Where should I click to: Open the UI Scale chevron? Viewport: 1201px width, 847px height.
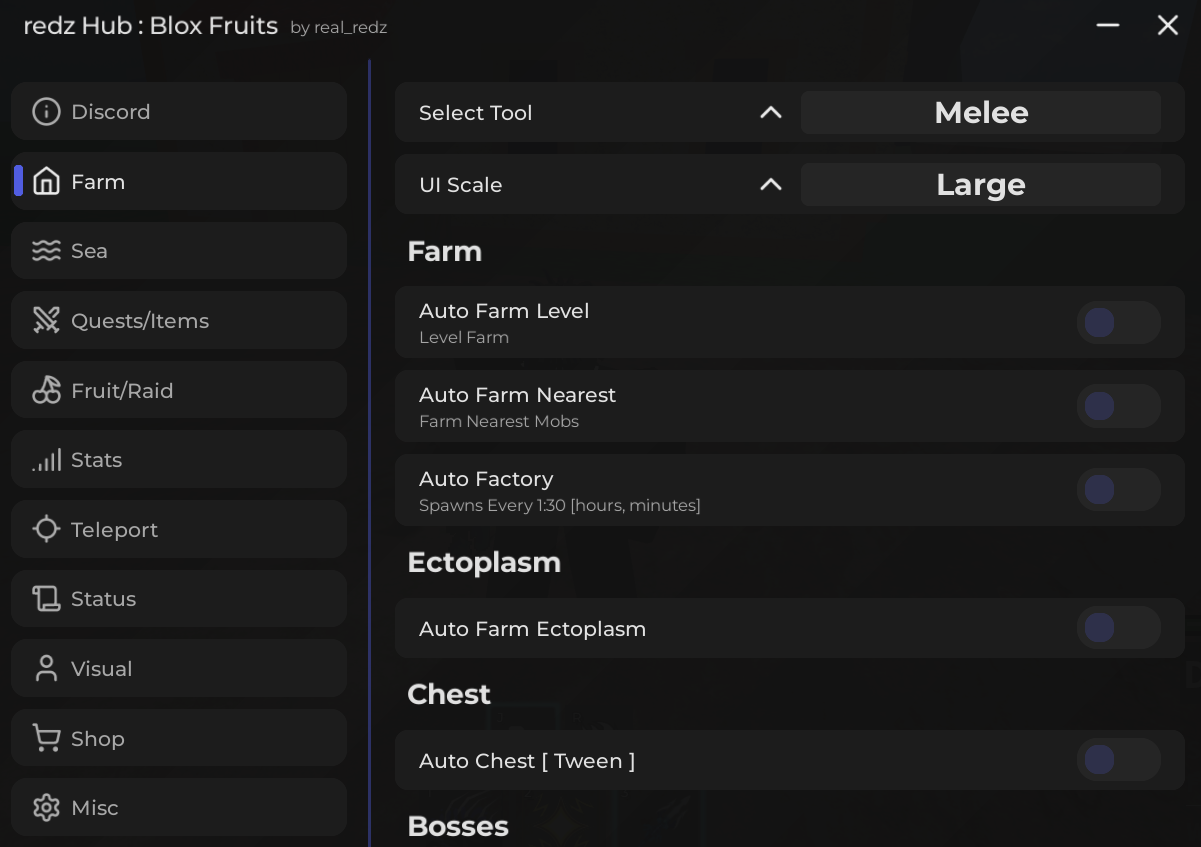coord(770,185)
